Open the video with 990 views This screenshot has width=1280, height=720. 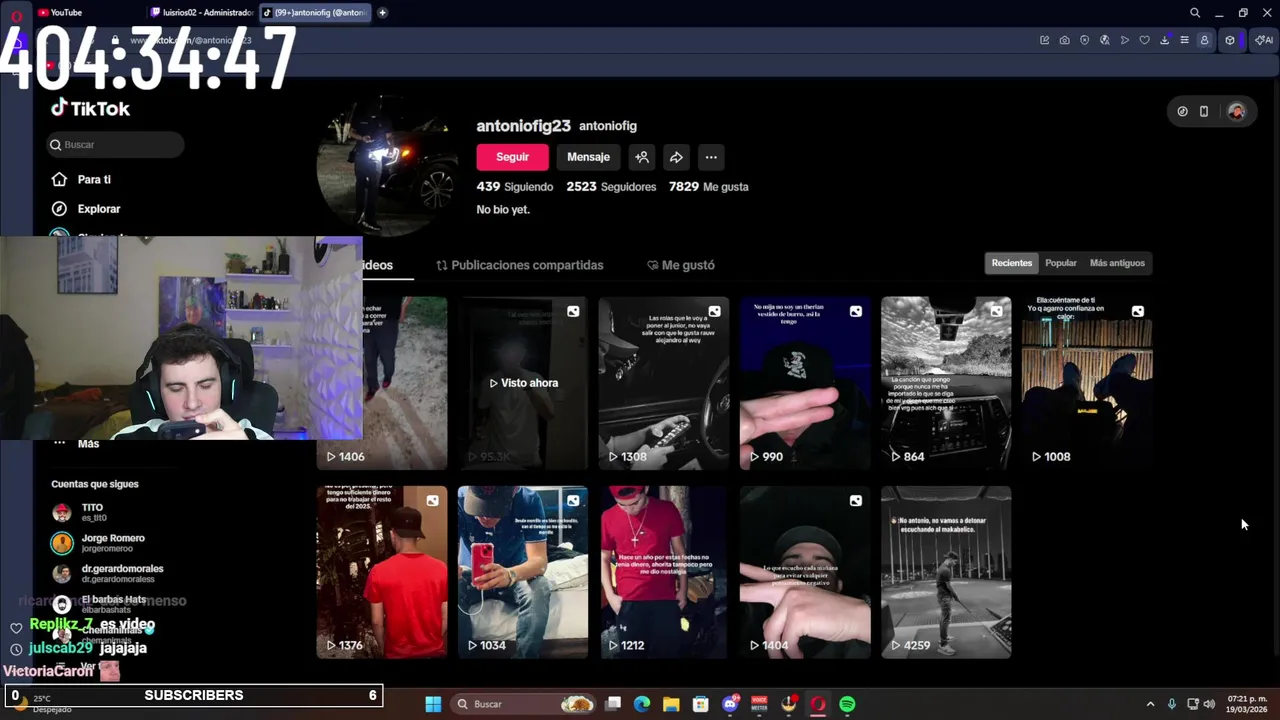[804, 383]
